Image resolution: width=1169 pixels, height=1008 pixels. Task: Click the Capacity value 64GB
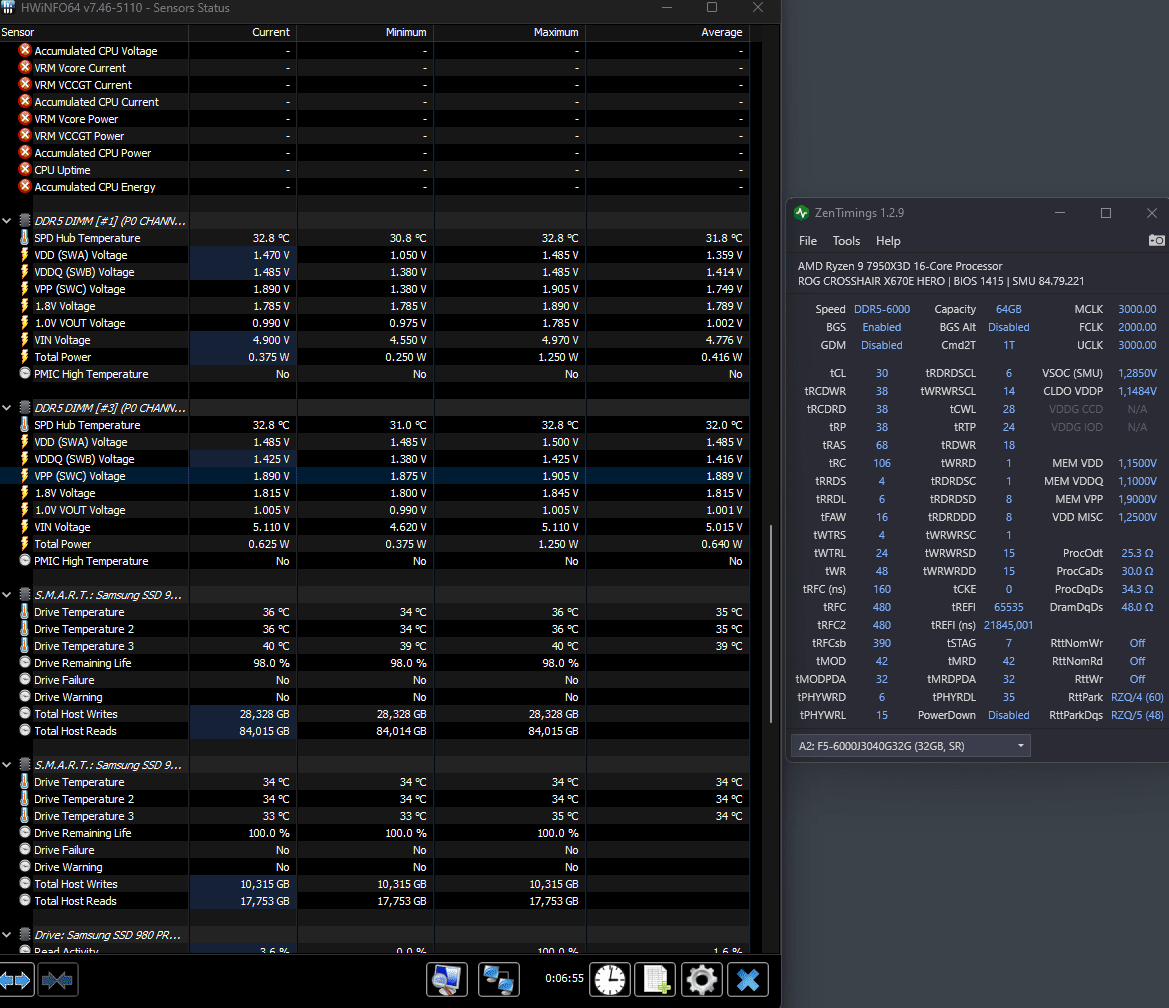(x=1009, y=309)
